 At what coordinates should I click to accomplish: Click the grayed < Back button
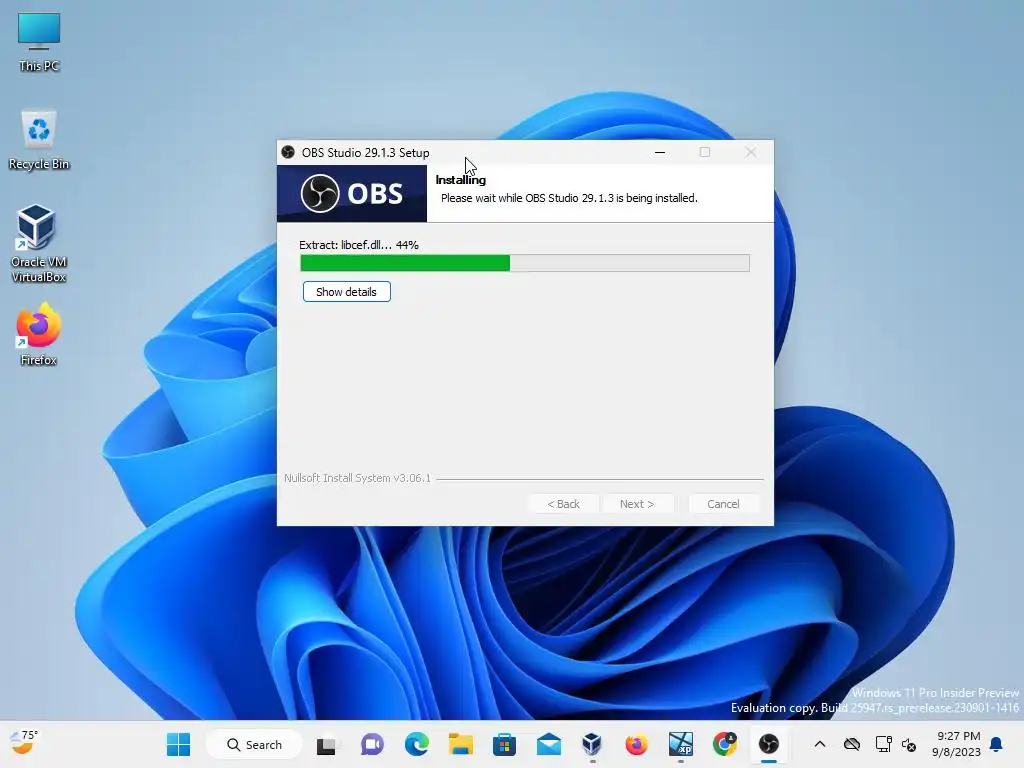(564, 504)
